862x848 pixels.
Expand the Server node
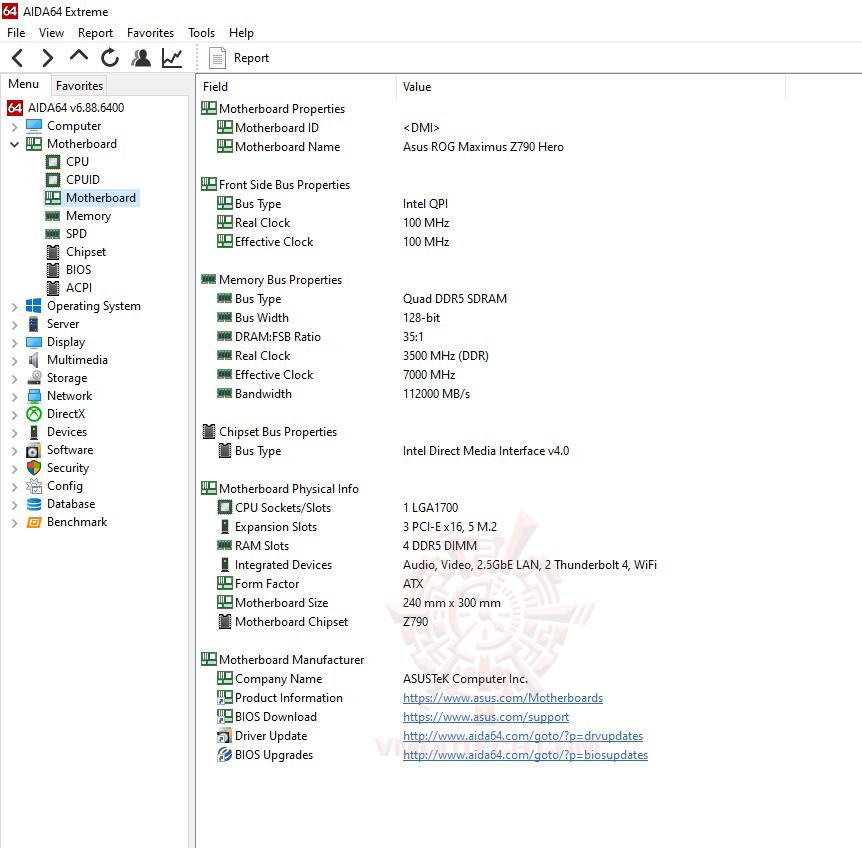pyautogui.click(x=14, y=325)
